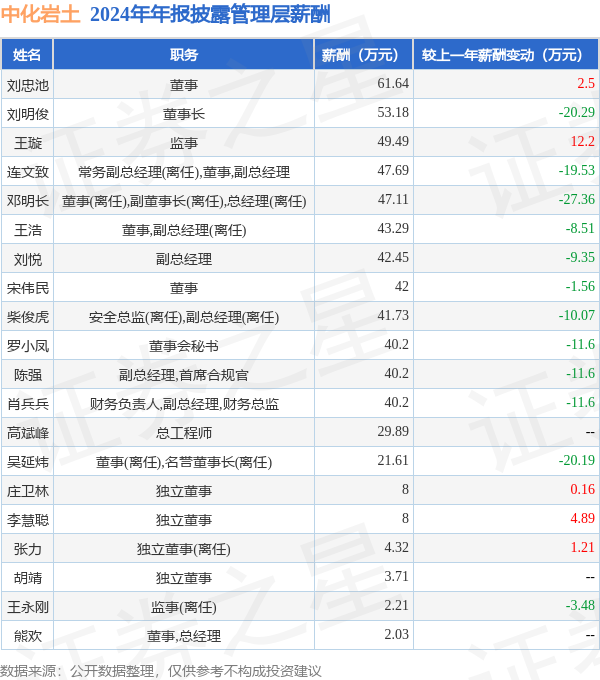Select the name 胡靖

(28, 579)
